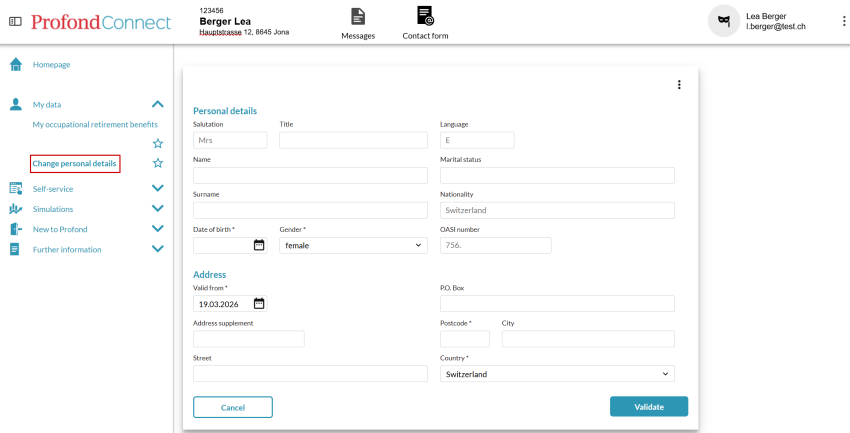The width and height of the screenshot is (850, 433).
Task: Click the New to Profond door icon
Action: coord(16,229)
